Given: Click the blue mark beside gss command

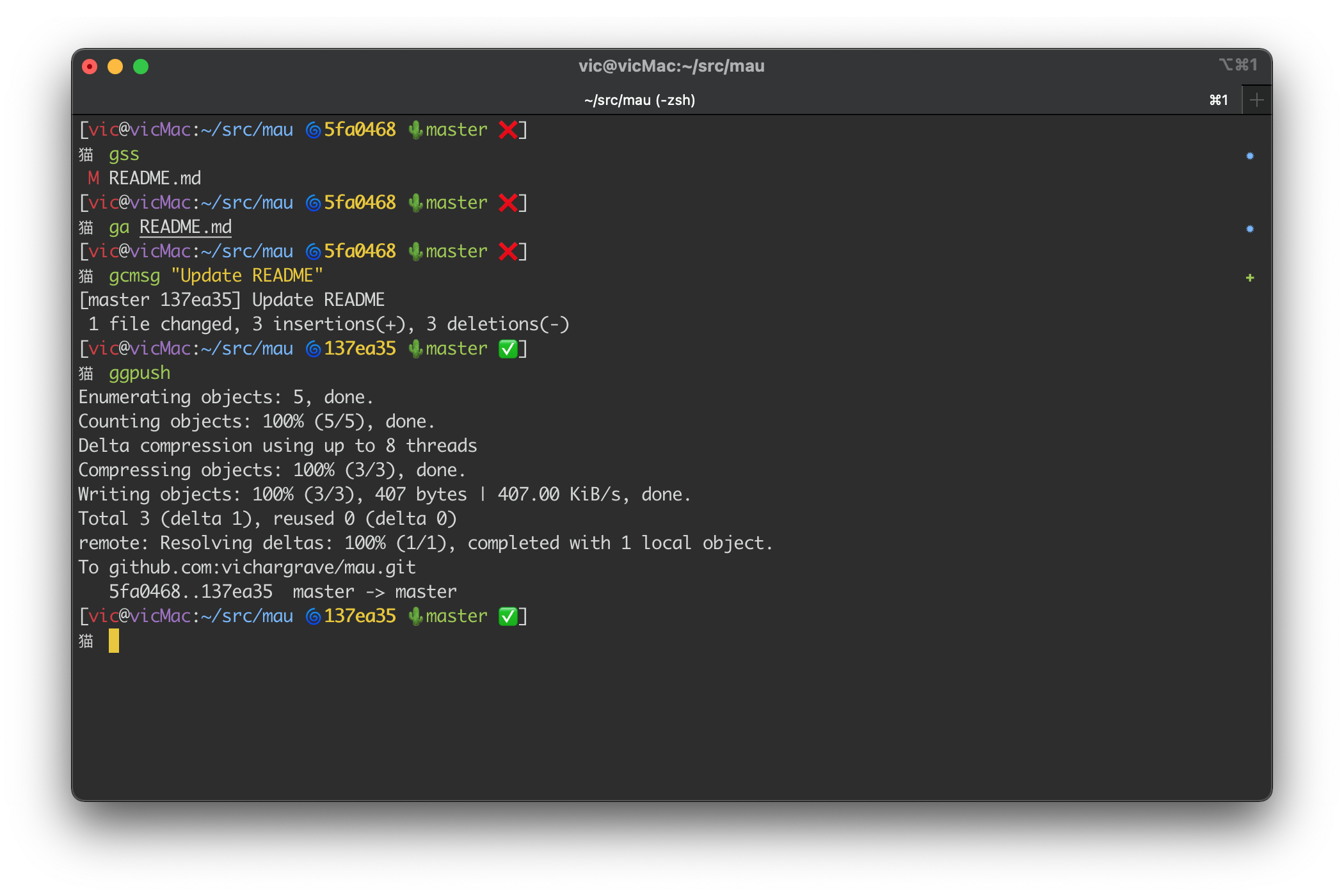Looking at the screenshot, I should point(1249,156).
